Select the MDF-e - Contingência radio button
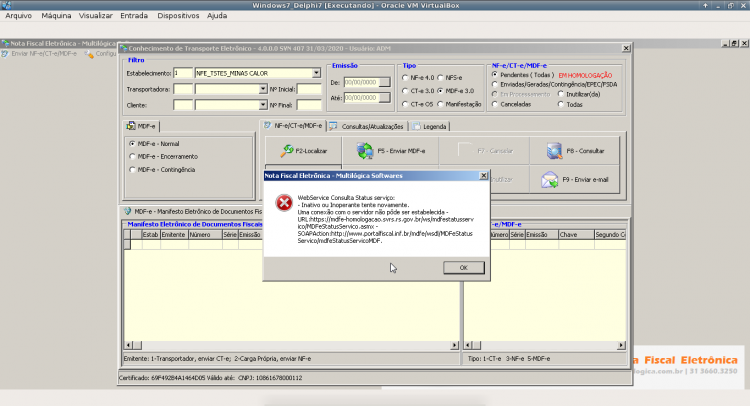The image size is (750, 406). [132, 169]
